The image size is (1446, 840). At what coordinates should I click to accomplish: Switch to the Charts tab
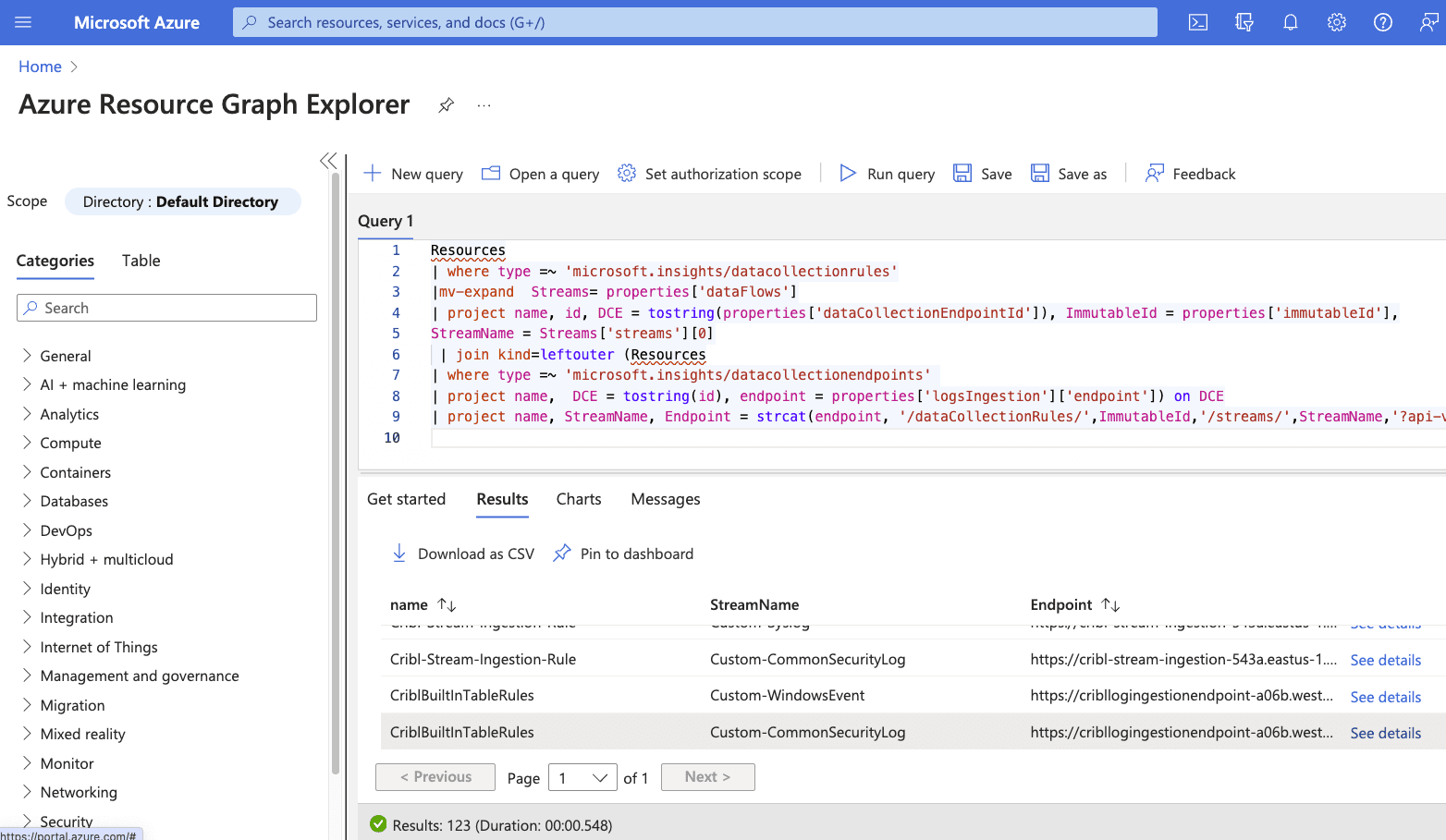[578, 499]
